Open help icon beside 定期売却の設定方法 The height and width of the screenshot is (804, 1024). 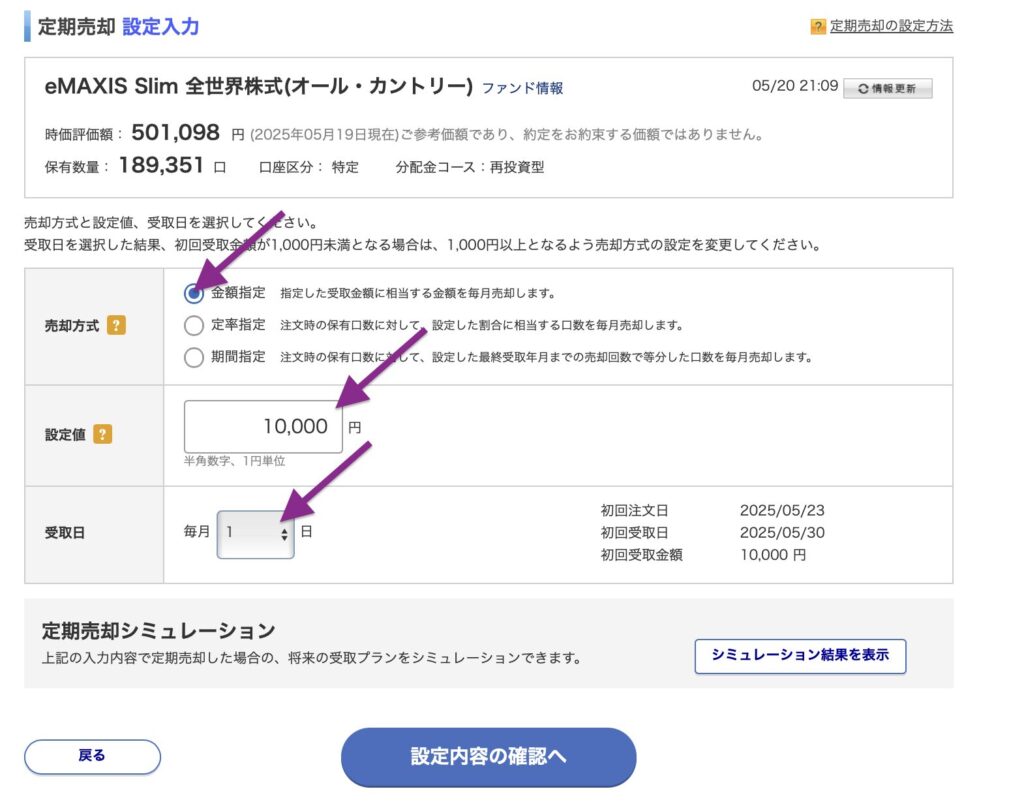pos(818,27)
